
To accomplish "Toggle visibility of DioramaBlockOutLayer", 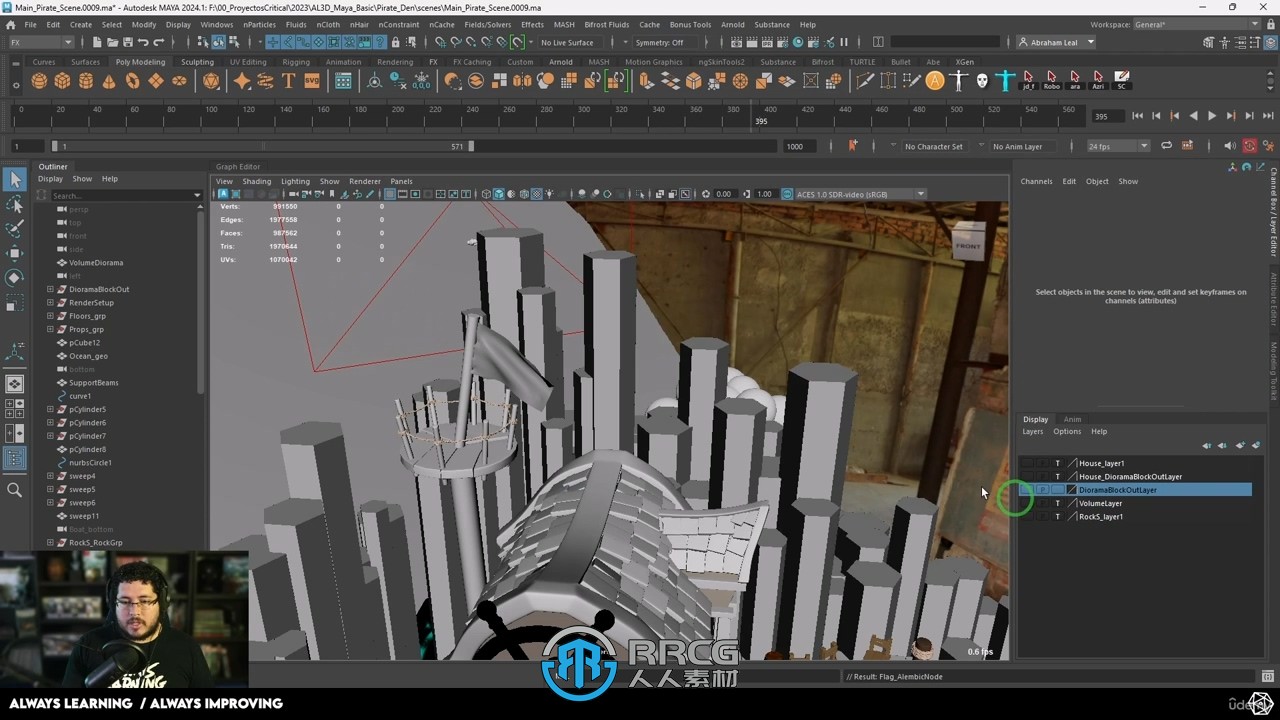I will pyautogui.click(x=1027, y=490).
